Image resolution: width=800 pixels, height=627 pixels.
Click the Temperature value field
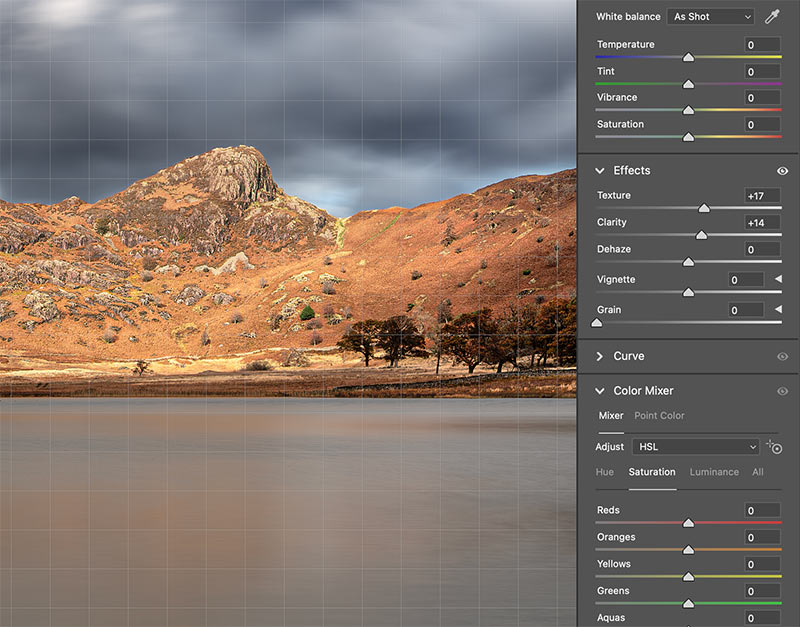762,45
